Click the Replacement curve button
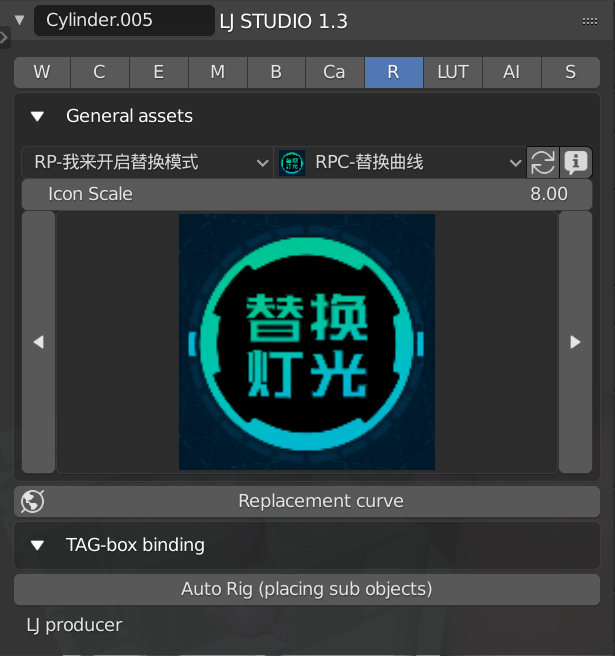Viewport: 615px width, 656px height. coord(307,501)
